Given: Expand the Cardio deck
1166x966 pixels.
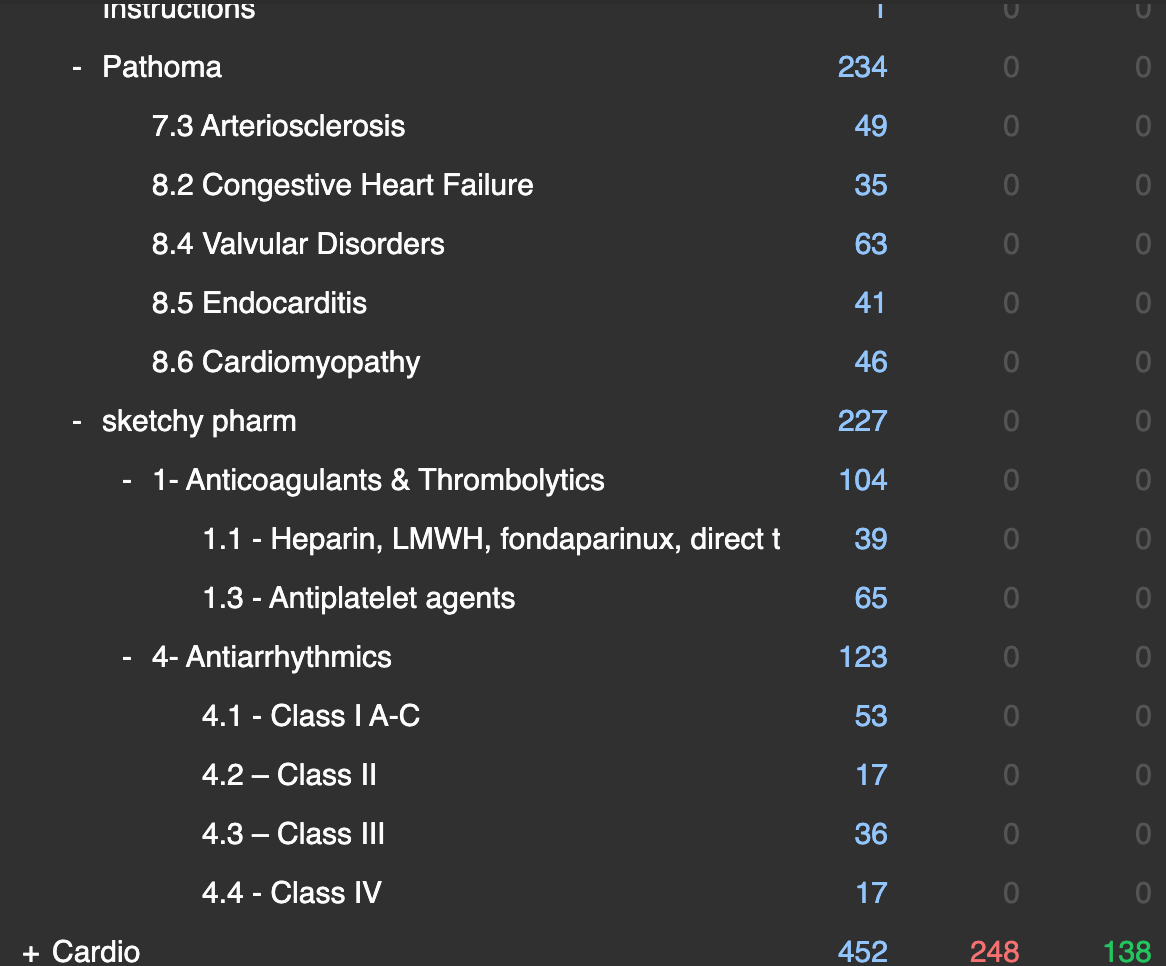Looking at the screenshot, I should (x=31, y=953).
